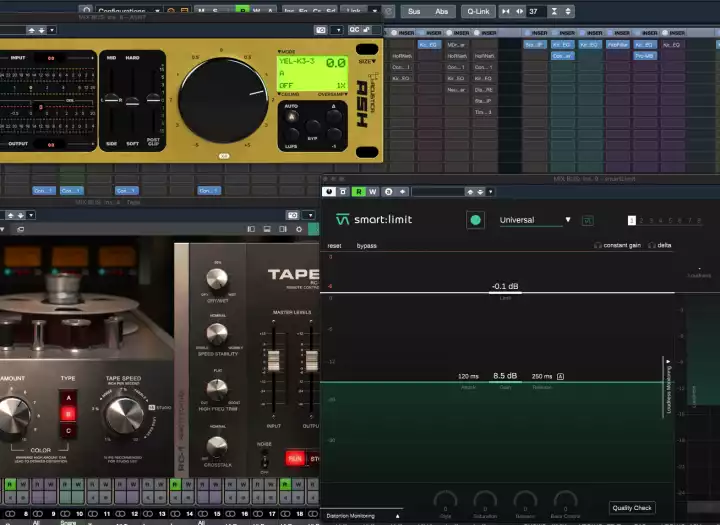720x525 pixels.
Task: Select tape type B button
Action: point(68,414)
